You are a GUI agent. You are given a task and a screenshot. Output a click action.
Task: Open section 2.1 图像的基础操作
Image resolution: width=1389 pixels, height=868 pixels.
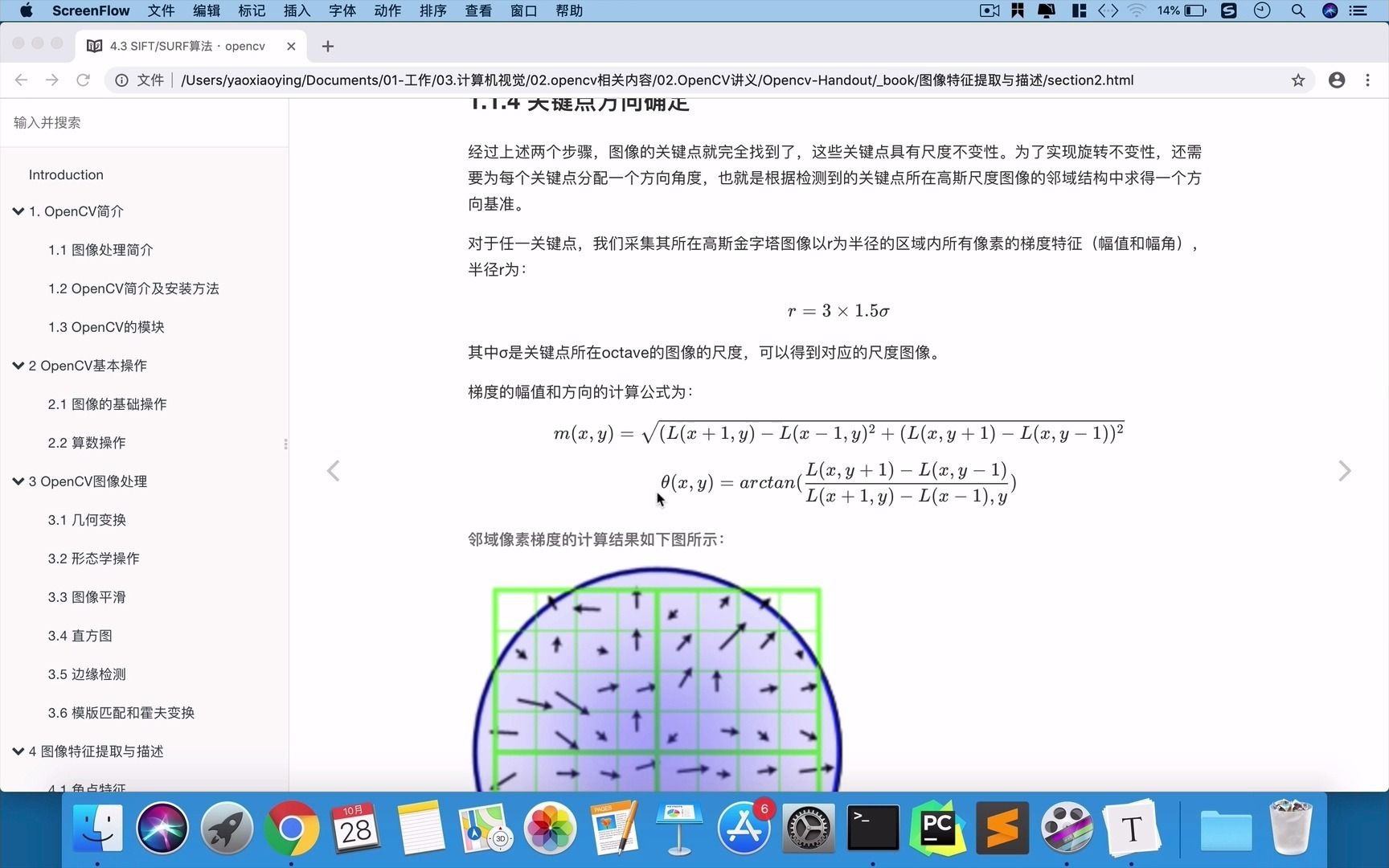(108, 404)
